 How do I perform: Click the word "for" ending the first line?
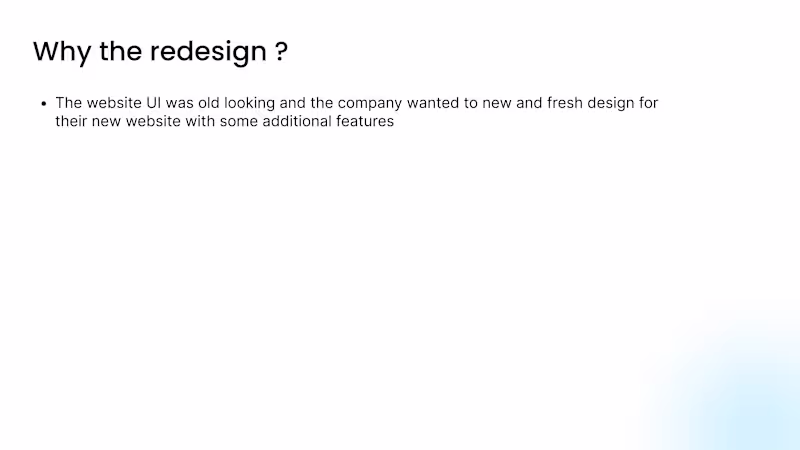650,103
